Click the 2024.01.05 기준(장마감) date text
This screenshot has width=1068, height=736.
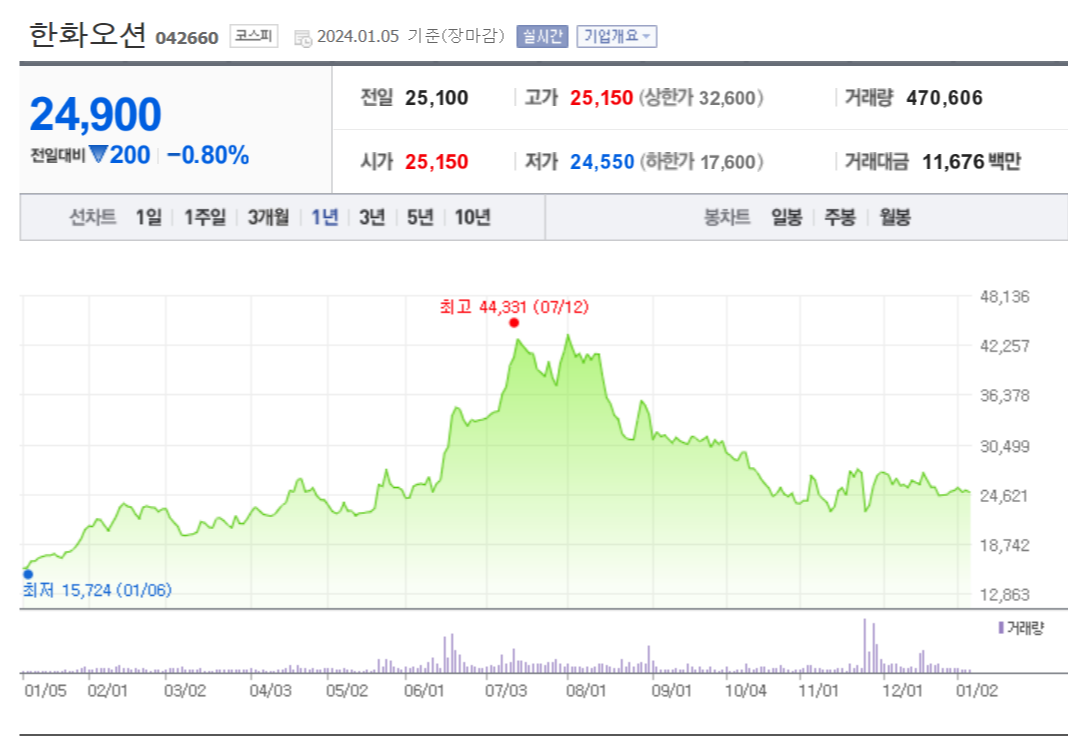(411, 36)
